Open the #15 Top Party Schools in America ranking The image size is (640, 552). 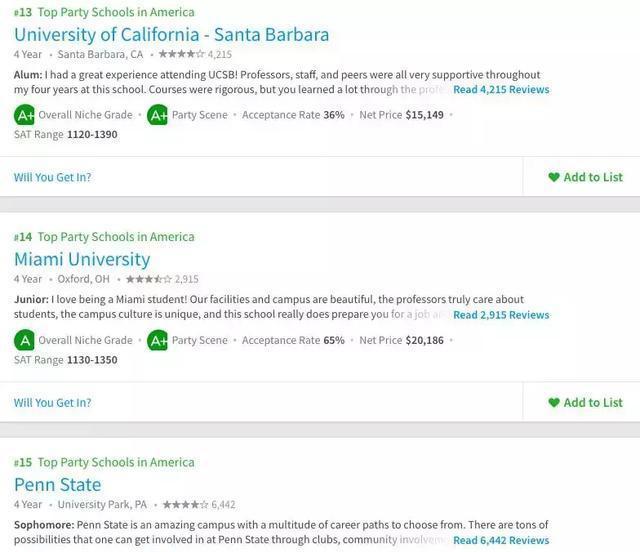[104, 462]
